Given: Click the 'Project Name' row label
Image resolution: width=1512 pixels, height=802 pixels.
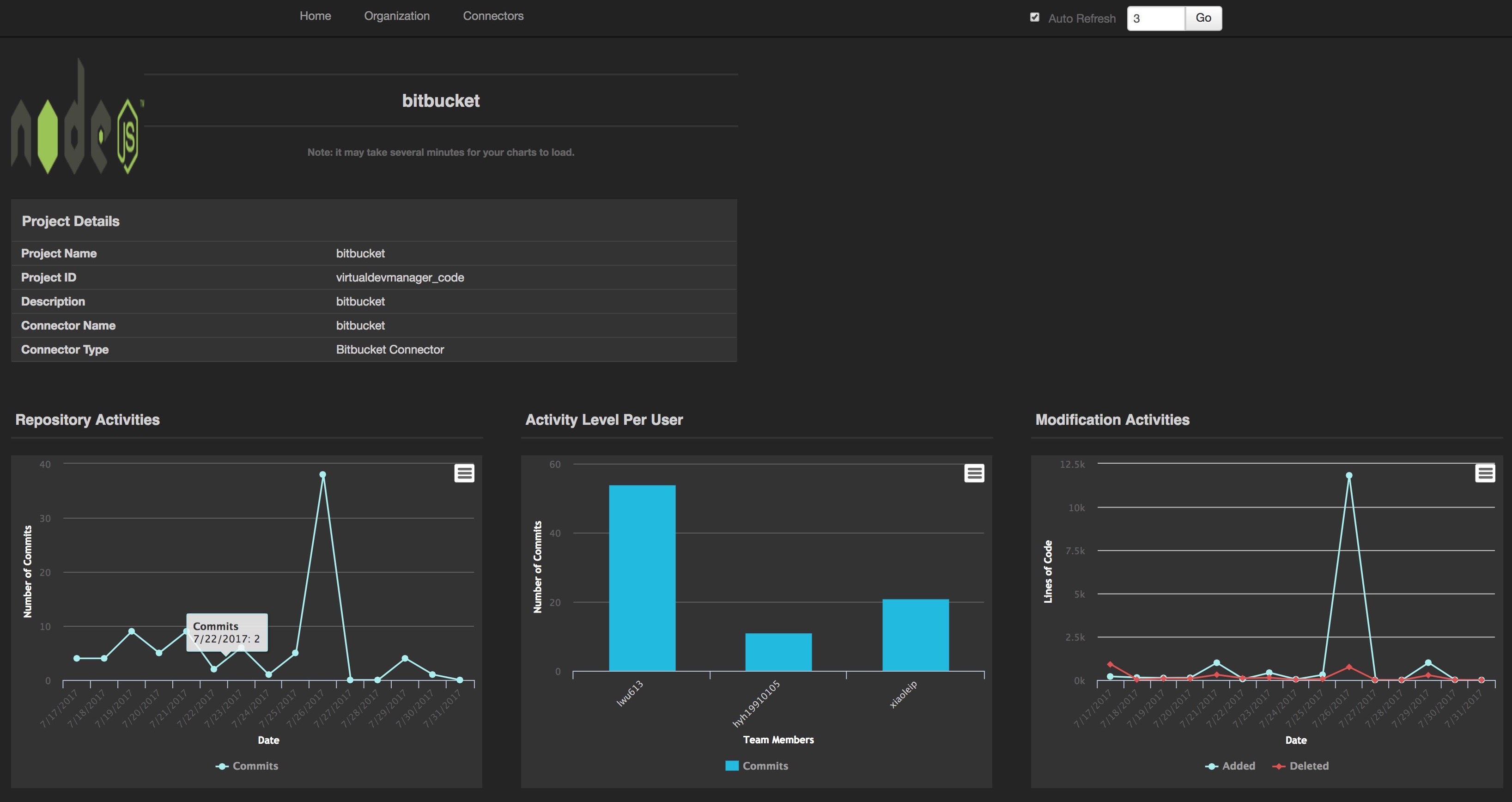Looking at the screenshot, I should pyautogui.click(x=59, y=253).
